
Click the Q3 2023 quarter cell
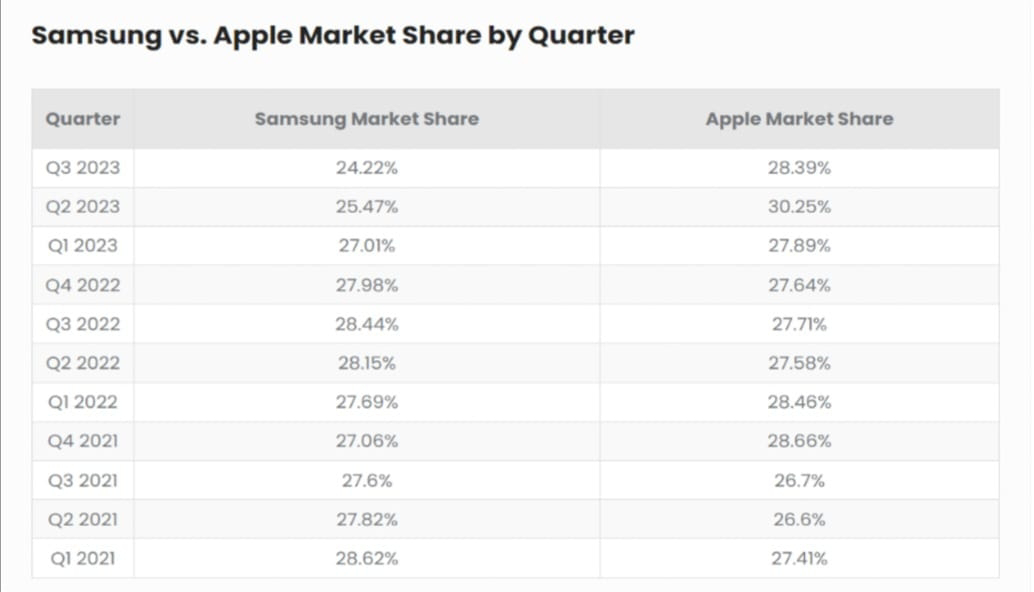[x=83, y=168]
